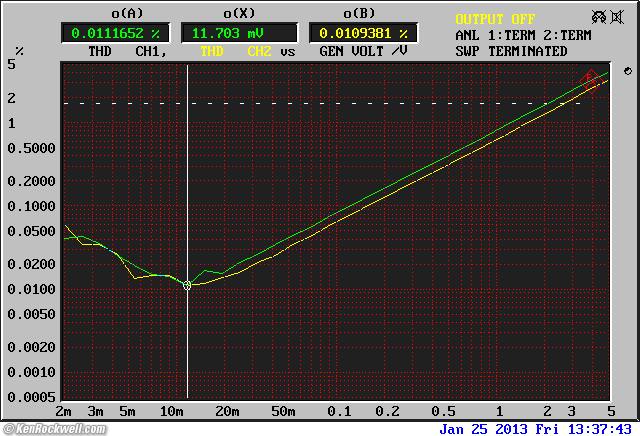640x436 pixels.
Task: Click the % unit label above the Y axis
Action: pyautogui.click(x=19, y=51)
